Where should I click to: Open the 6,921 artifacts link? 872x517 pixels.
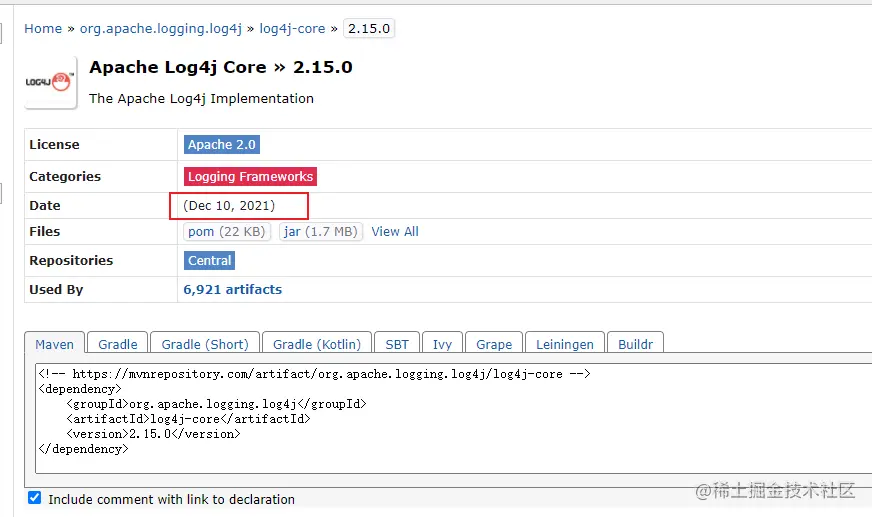pyautogui.click(x=232, y=290)
